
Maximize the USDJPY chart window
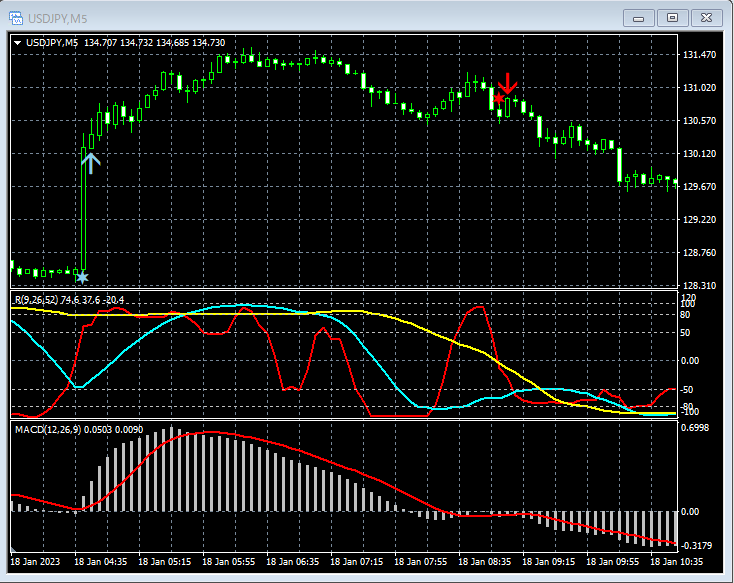click(672, 17)
